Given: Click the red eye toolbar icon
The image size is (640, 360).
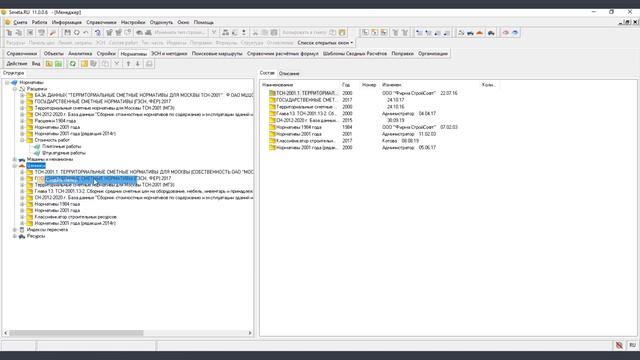Looking at the screenshot, I should [x=506, y=33].
